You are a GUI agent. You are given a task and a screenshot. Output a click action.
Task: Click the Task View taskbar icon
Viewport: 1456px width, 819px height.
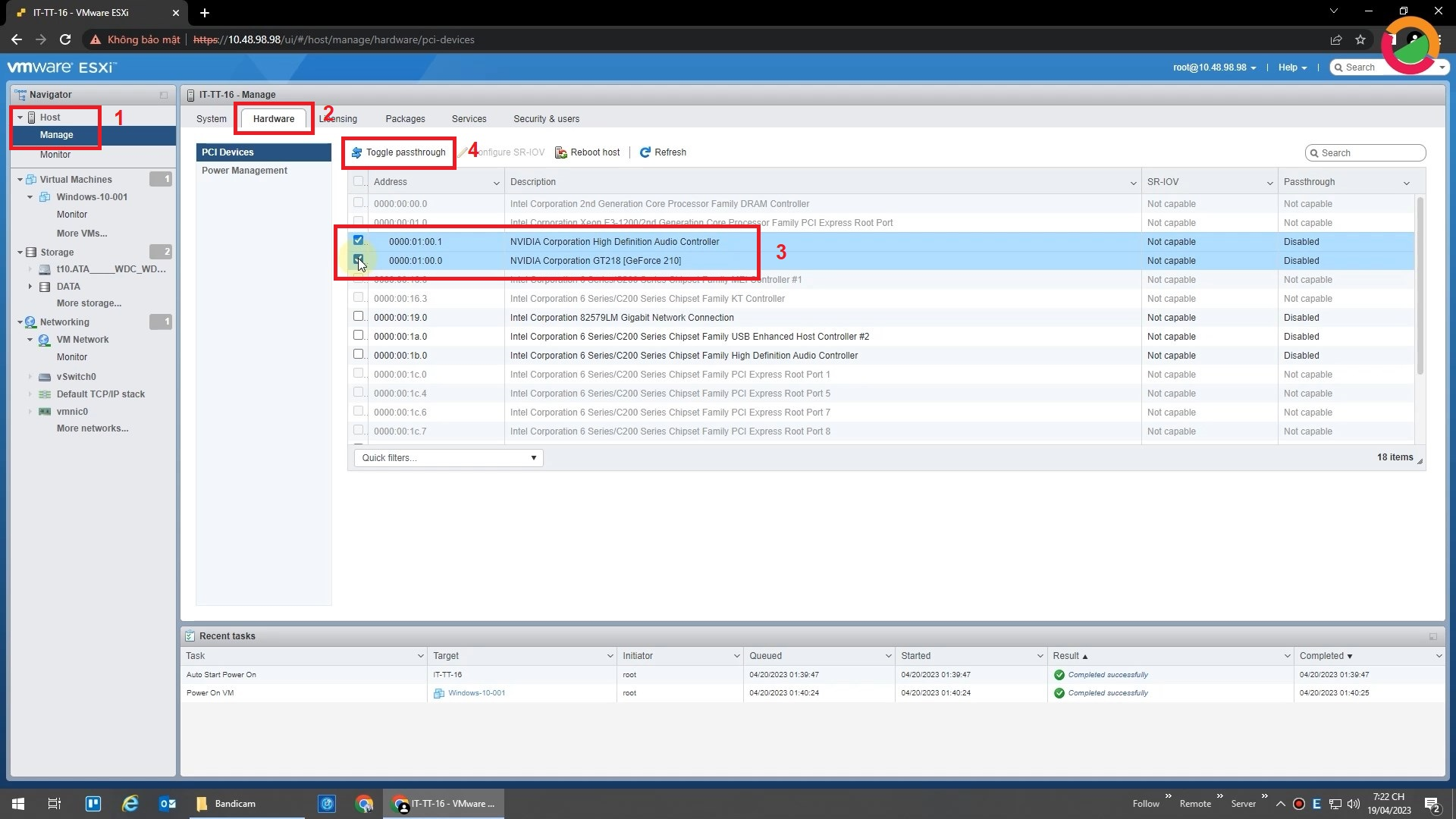(x=54, y=803)
